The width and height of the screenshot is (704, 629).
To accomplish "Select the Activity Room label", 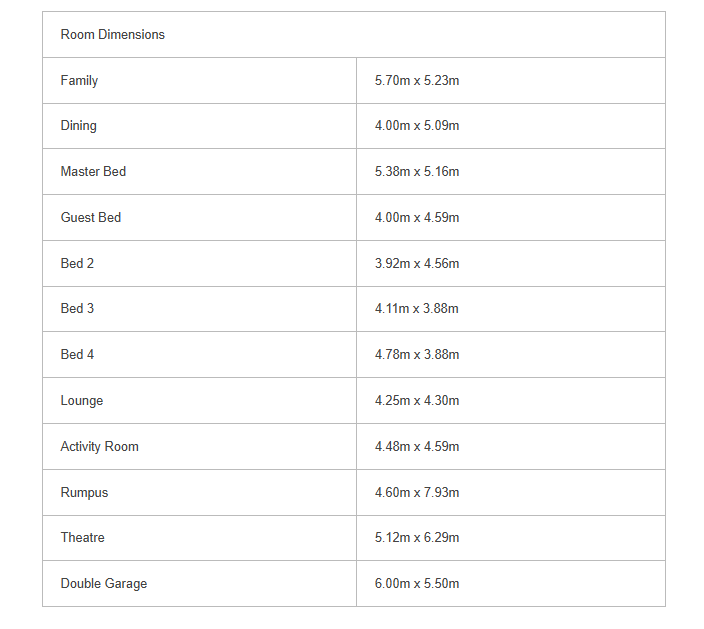I will point(99,447).
